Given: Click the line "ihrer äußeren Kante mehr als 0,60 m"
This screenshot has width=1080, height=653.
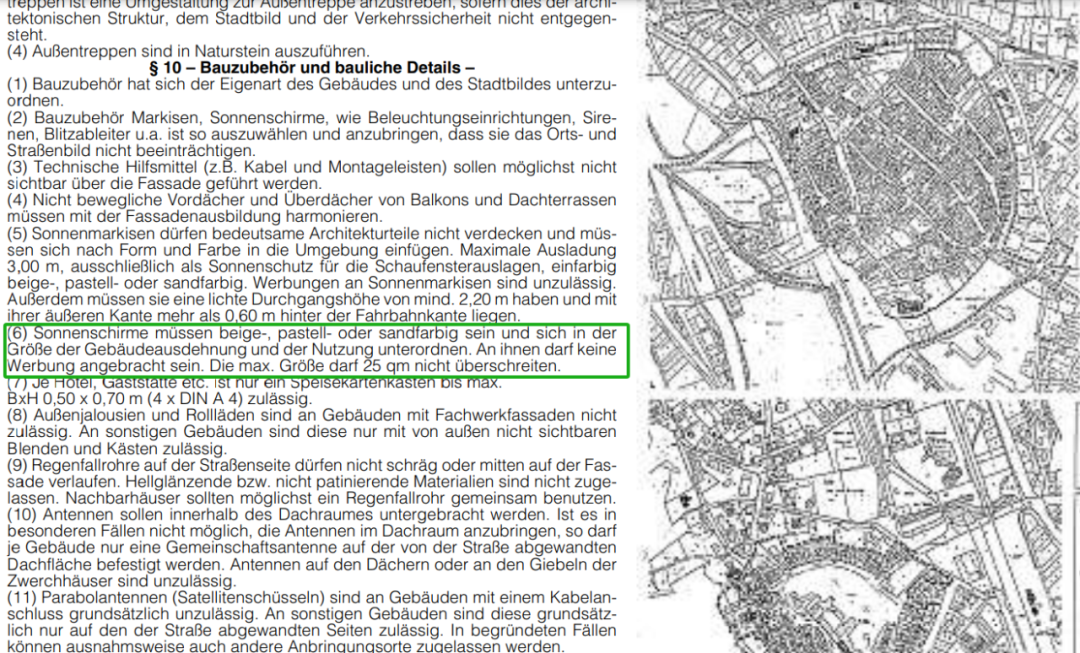Looking at the screenshot, I should pyautogui.click(x=263, y=315).
